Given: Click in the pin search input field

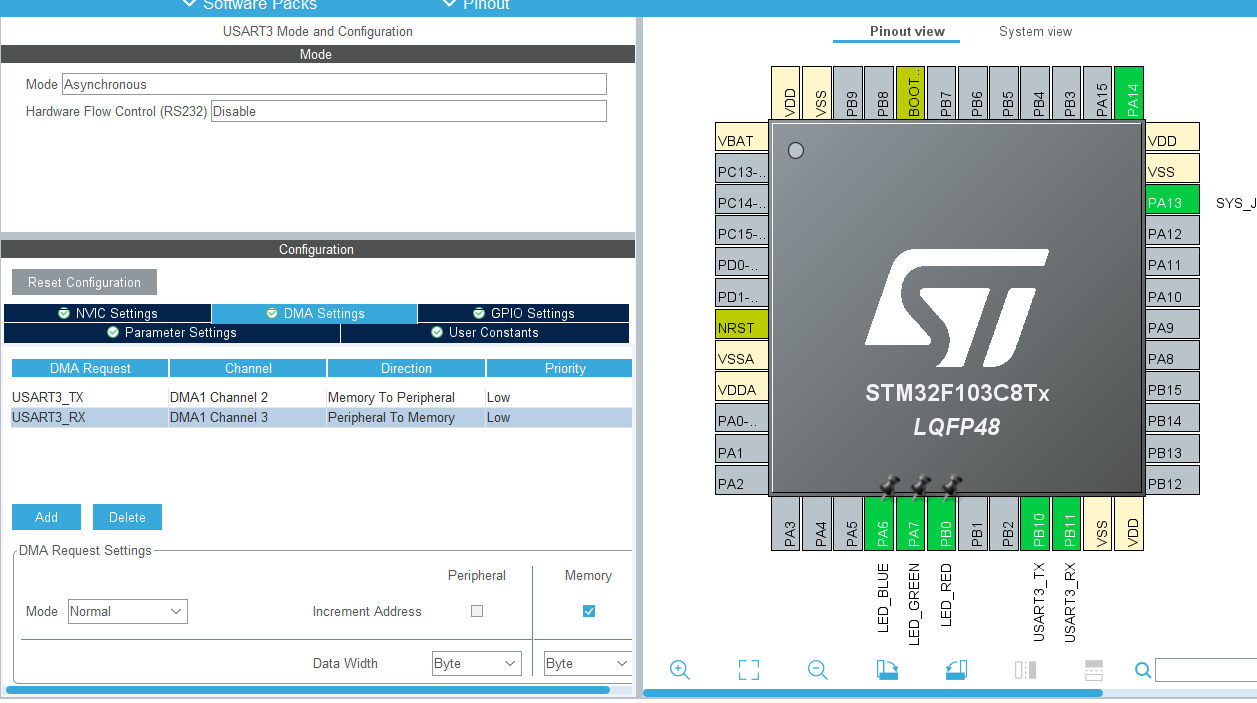Looking at the screenshot, I should pyautogui.click(x=1205, y=670).
